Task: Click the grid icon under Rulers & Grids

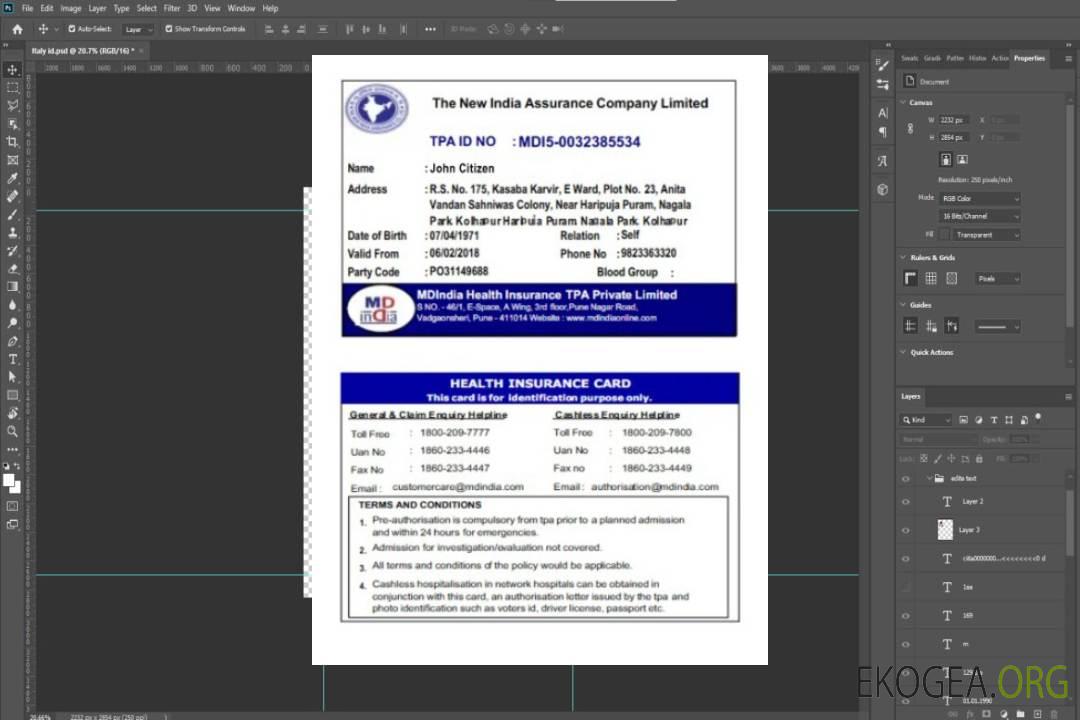Action: coord(931,278)
